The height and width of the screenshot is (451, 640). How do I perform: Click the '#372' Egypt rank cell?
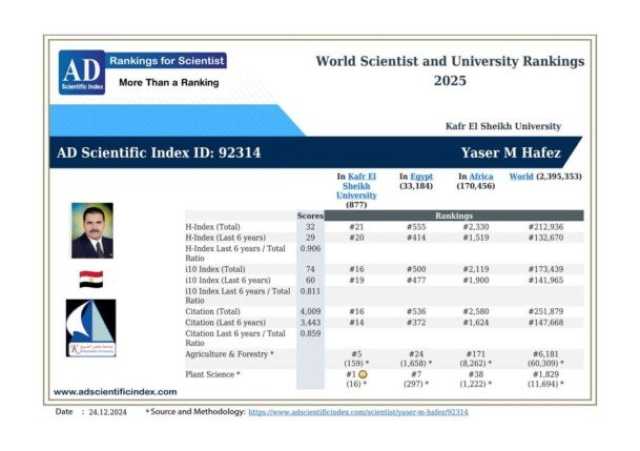pos(416,322)
